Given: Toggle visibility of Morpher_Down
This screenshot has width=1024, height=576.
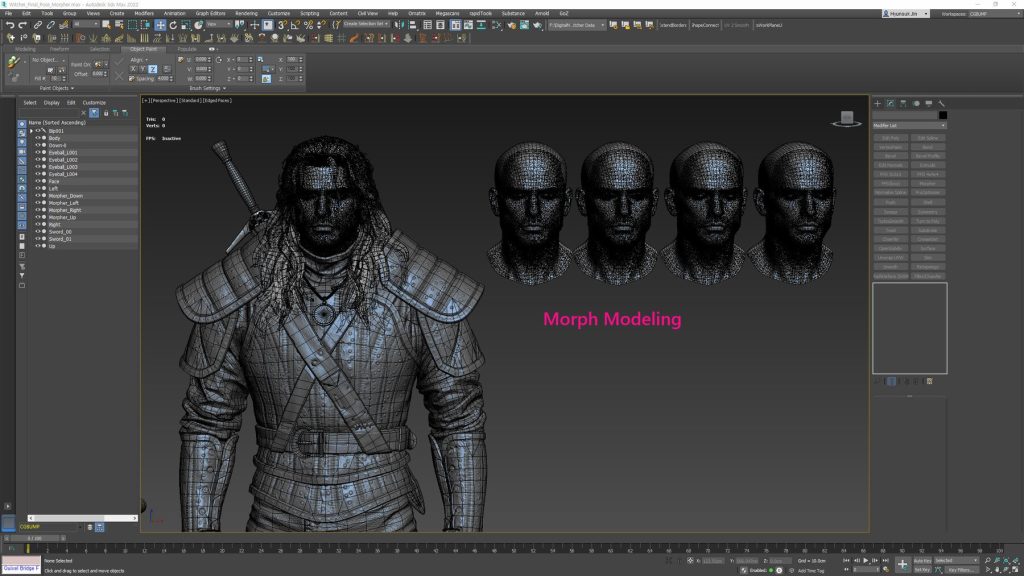Looking at the screenshot, I should click(x=38, y=195).
